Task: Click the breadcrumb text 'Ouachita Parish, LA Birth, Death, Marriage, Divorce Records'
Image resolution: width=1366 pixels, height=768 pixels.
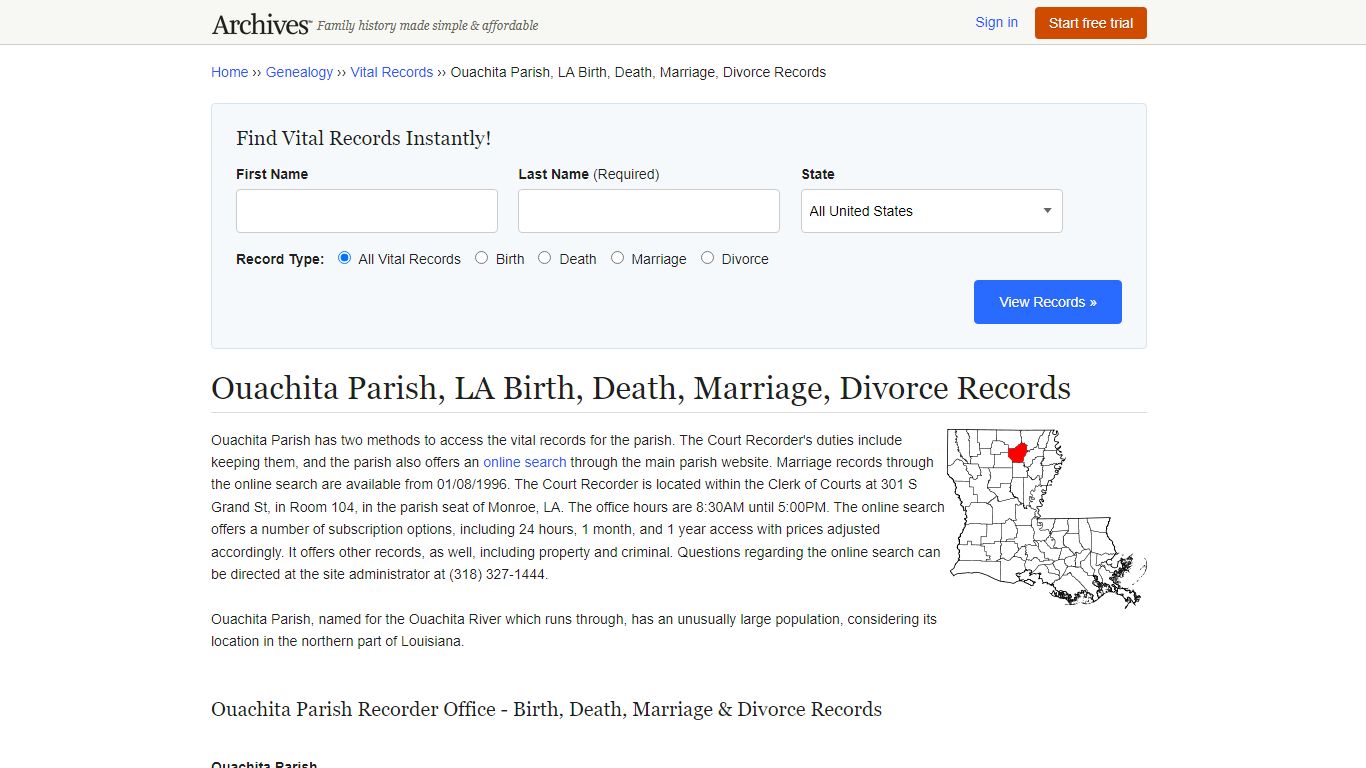Action: [x=638, y=72]
